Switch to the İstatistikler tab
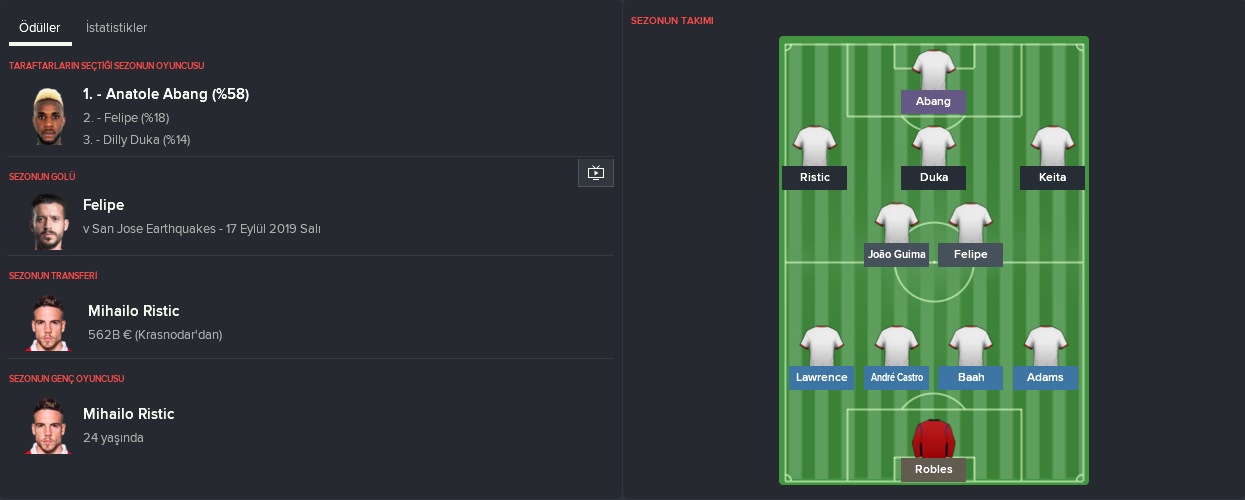The height and width of the screenshot is (500, 1245). point(117,28)
